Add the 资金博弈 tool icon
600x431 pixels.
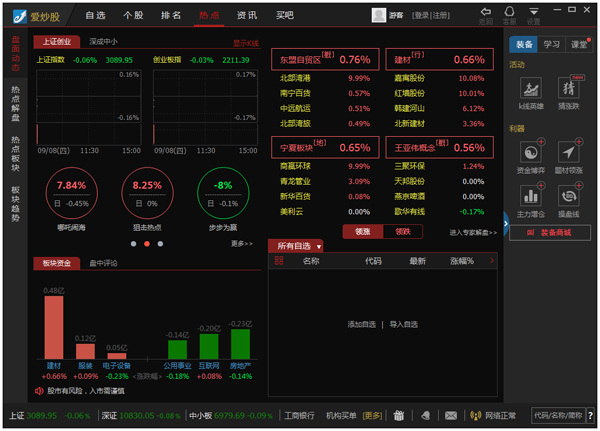coord(531,152)
